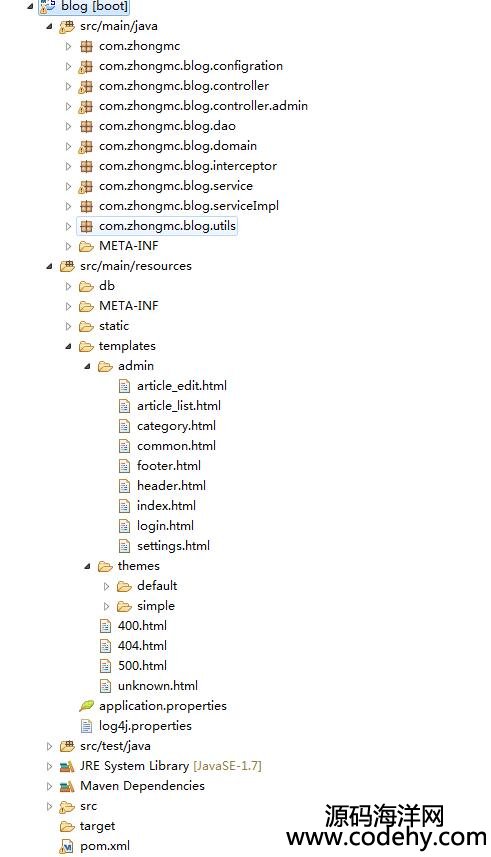The image size is (491, 857).
Task: Expand the default theme folder
Action: [x=107, y=586]
